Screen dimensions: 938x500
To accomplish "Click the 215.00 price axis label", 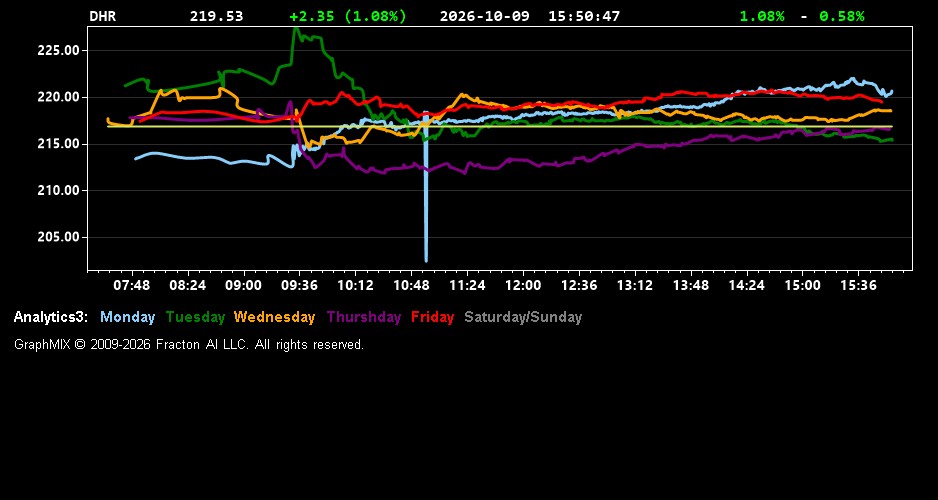I will tap(59, 144).
